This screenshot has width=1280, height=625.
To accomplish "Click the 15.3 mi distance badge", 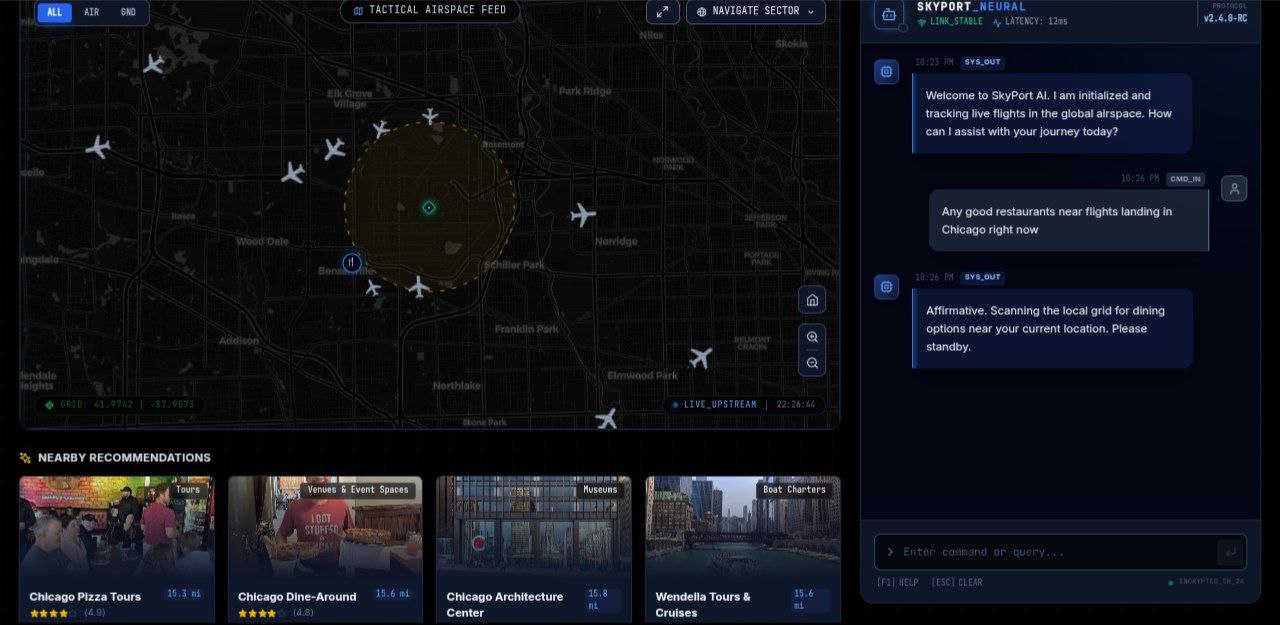I will (183, 594).
